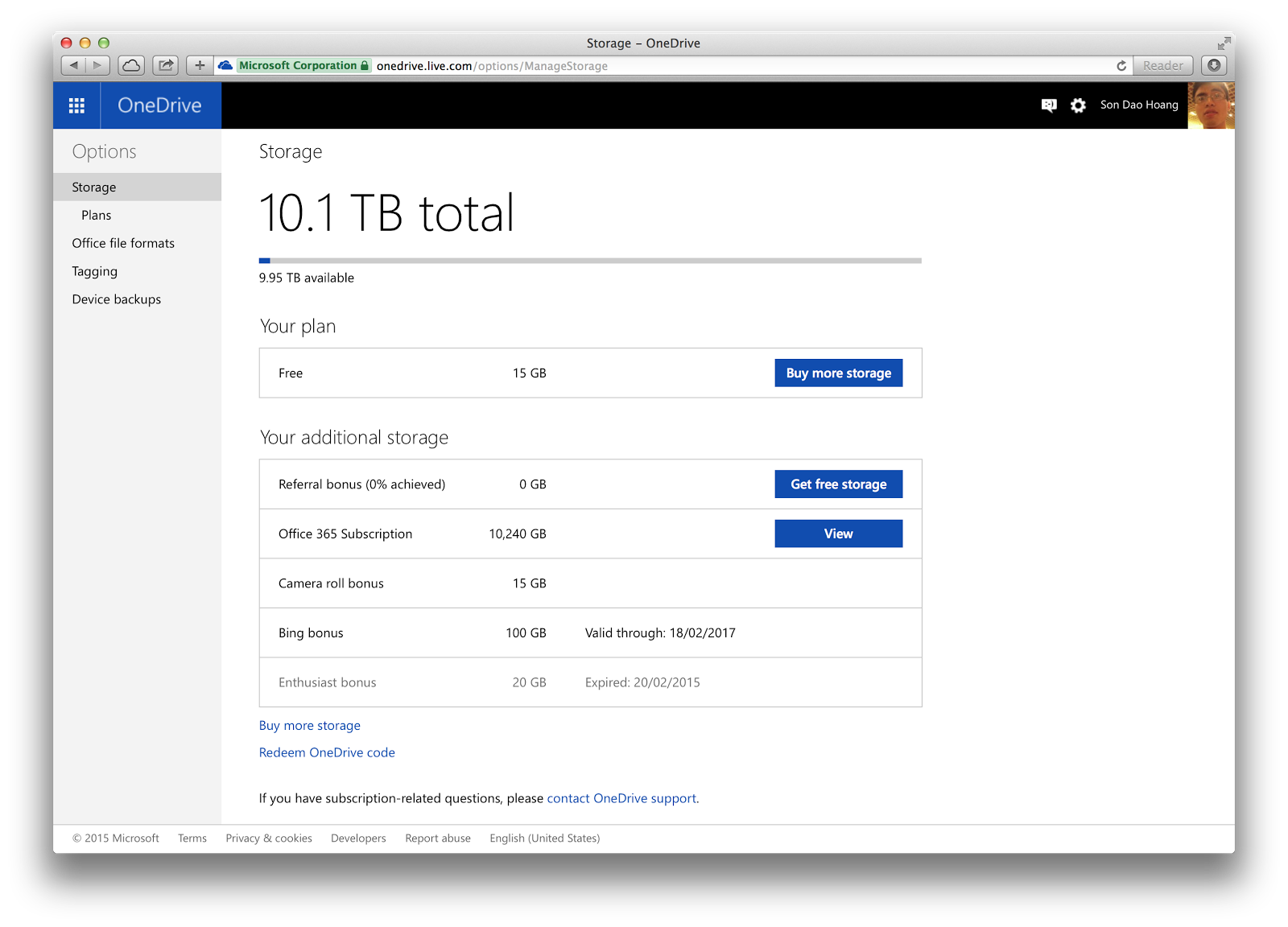
Task: Visit the Developers footer link
Action: 358,838
